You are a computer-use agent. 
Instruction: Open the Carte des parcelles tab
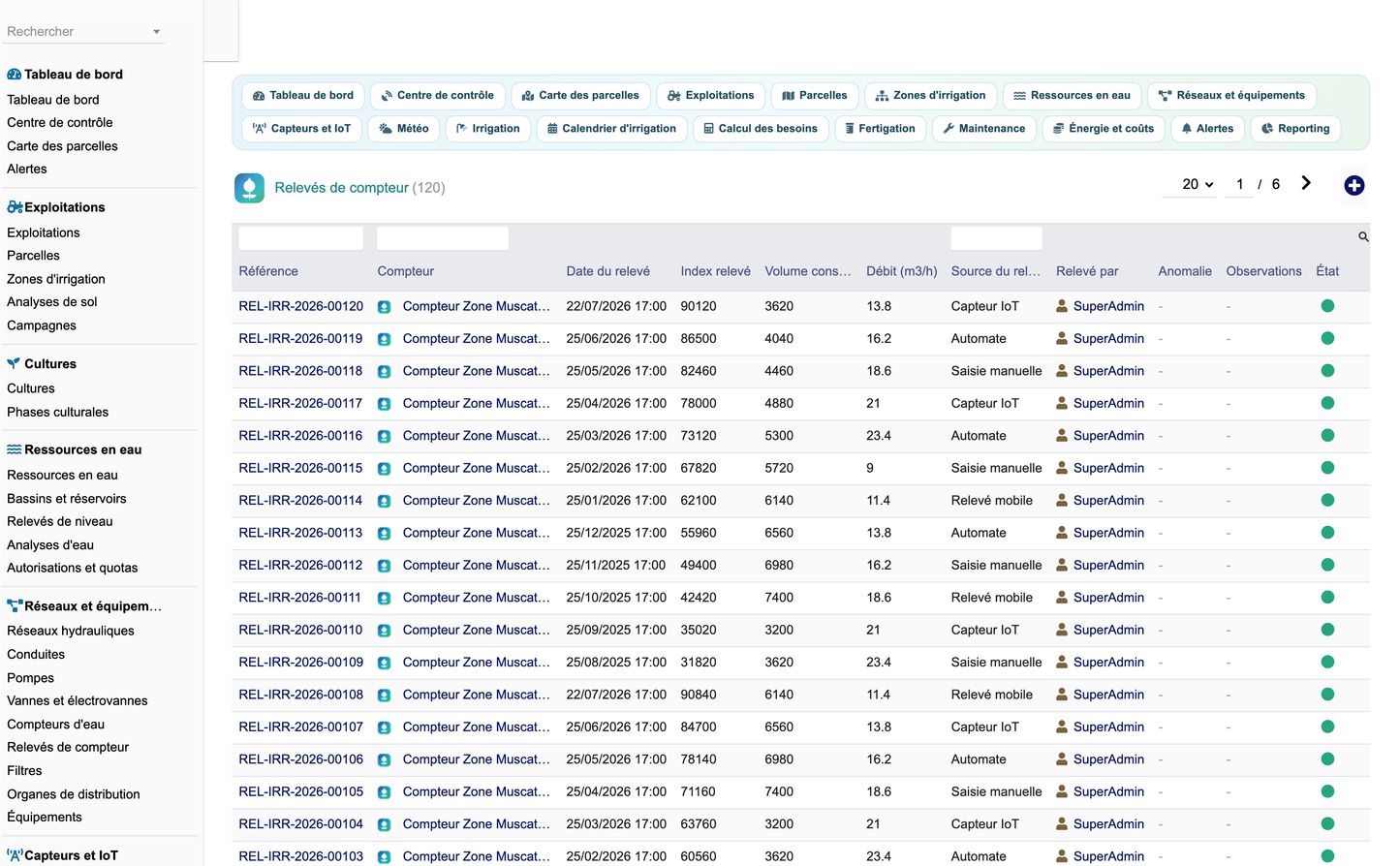pos(580,96)
